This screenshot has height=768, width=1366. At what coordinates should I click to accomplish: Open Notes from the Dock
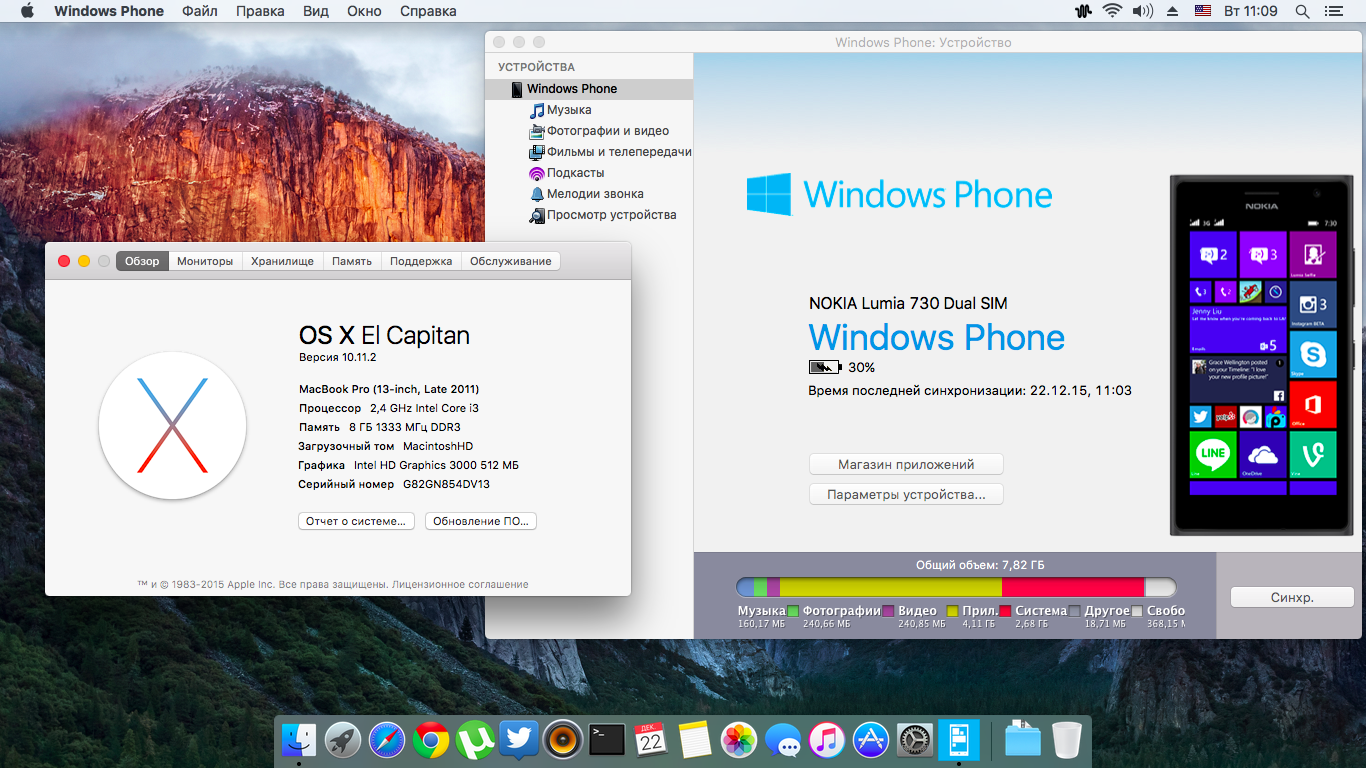695,740
